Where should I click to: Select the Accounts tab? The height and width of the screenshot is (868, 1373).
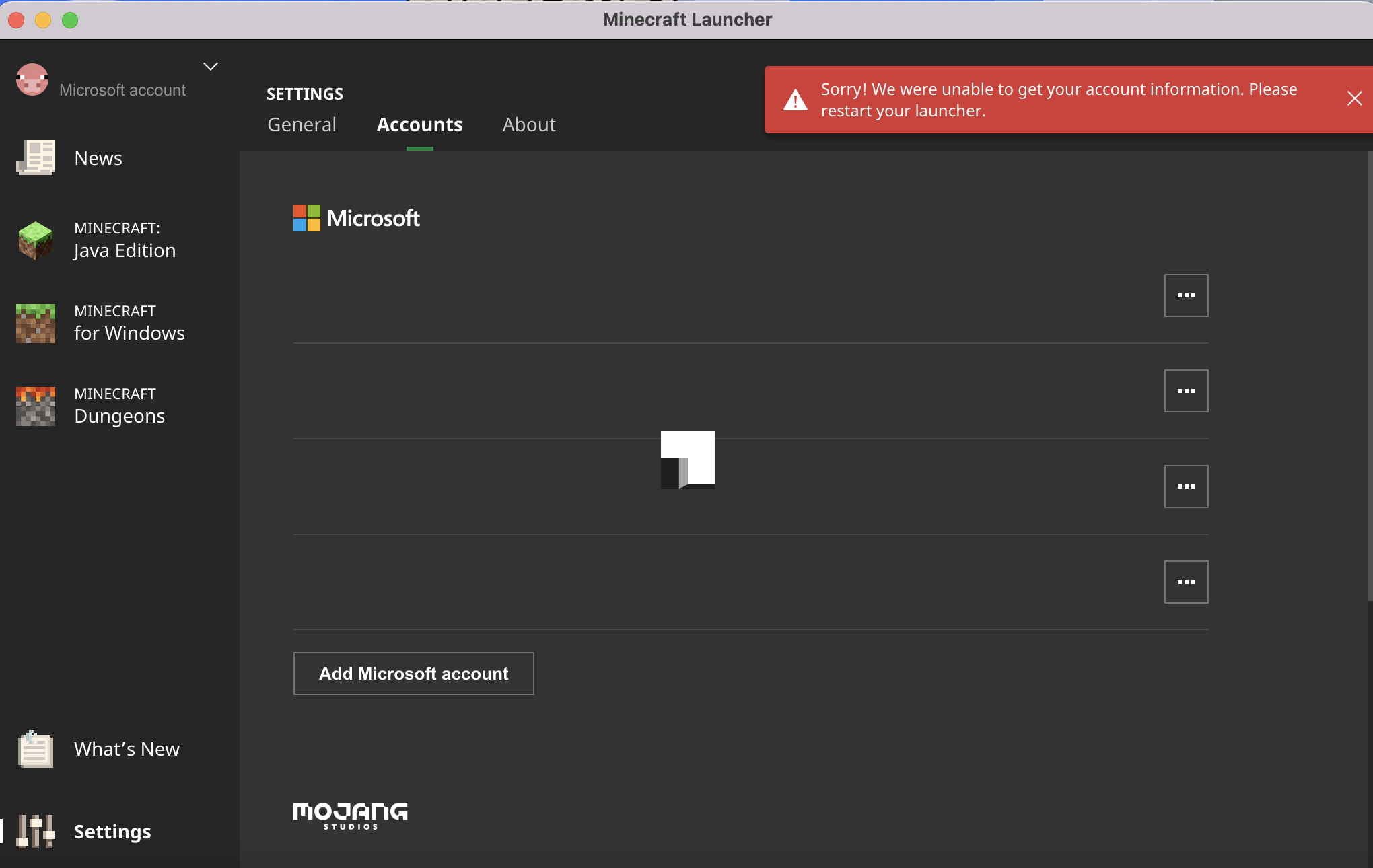419,124
